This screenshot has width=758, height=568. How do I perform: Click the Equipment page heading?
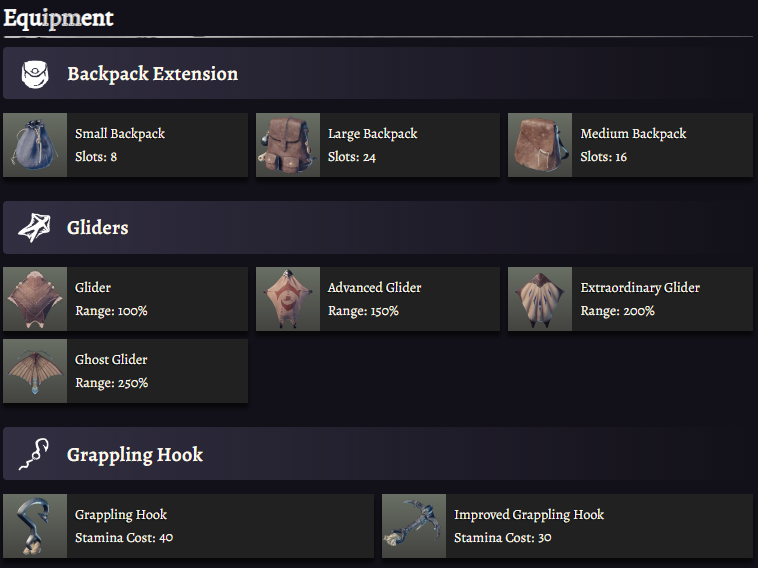click(x=58, y=18)
